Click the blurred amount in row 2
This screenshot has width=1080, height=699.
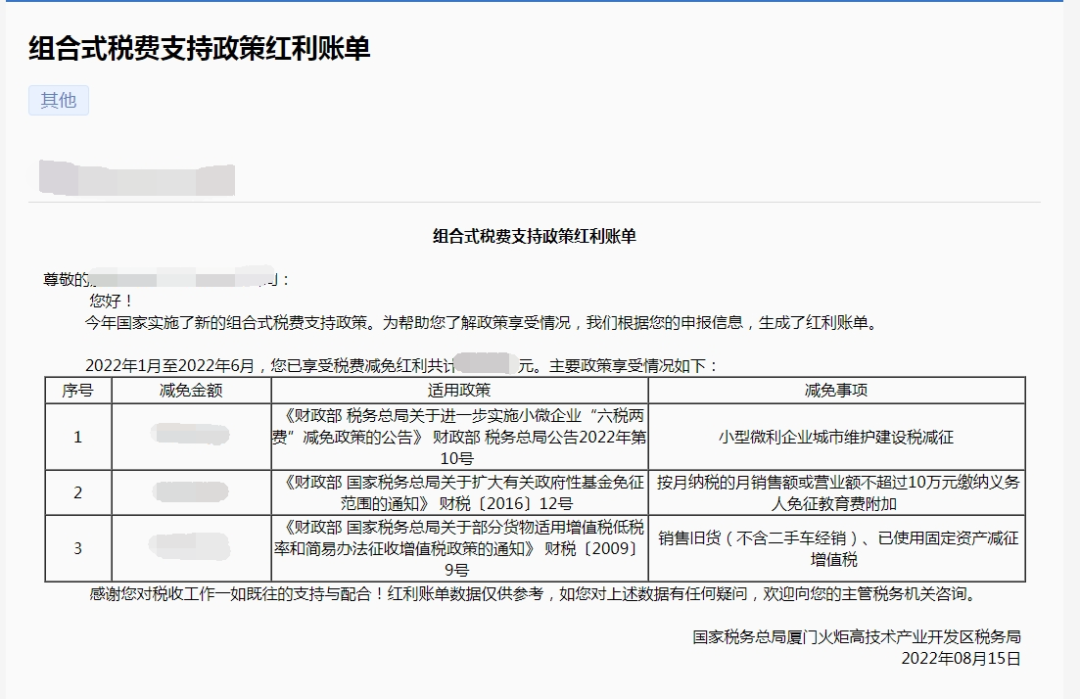tap(191, 491)
